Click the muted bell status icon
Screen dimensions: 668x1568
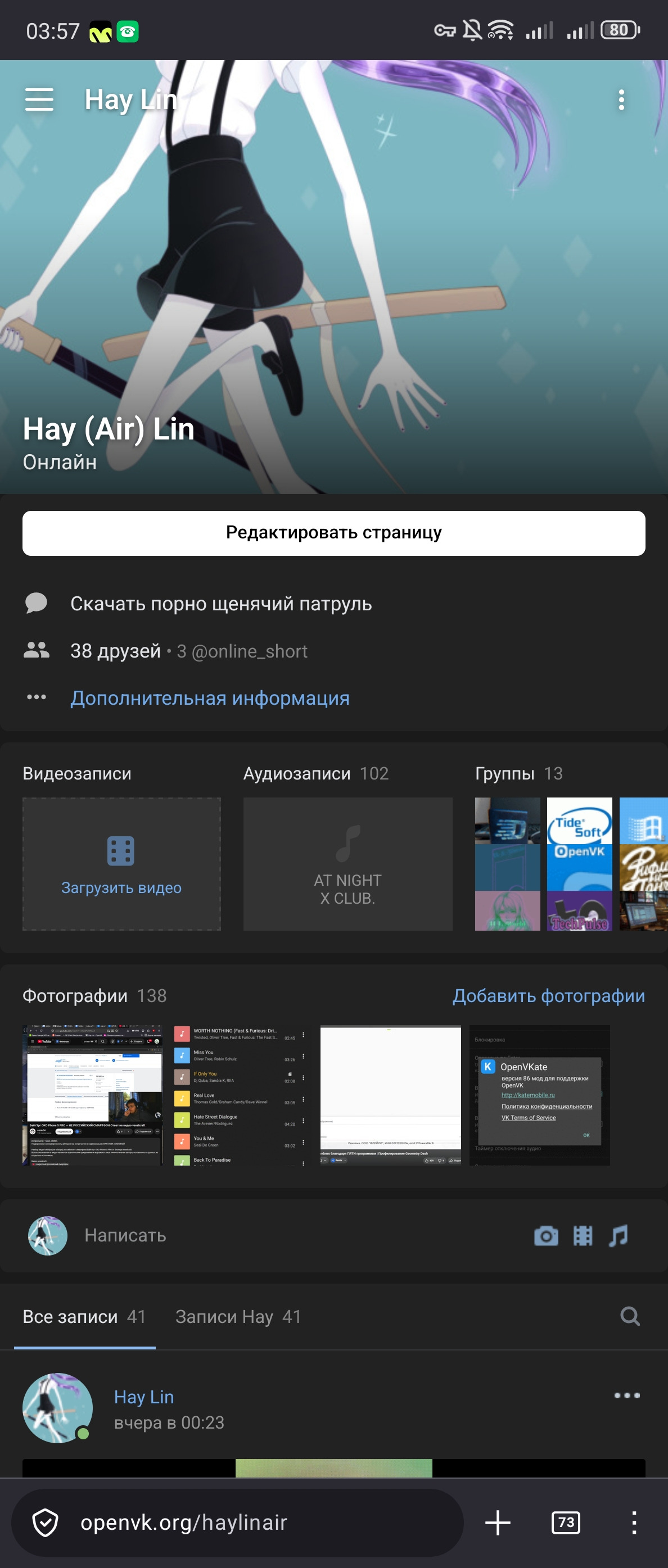[x=472, y=30]
